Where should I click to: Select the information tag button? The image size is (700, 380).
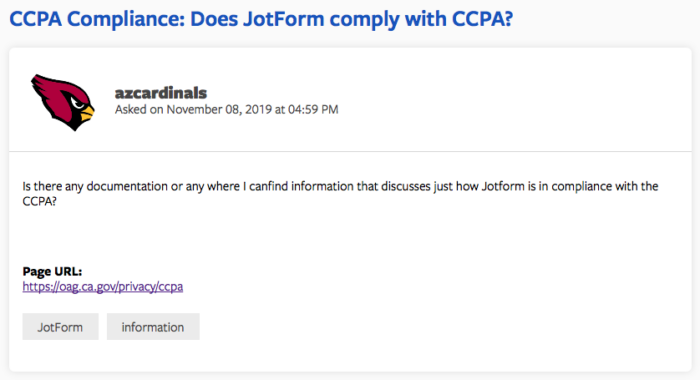point(153,327)
